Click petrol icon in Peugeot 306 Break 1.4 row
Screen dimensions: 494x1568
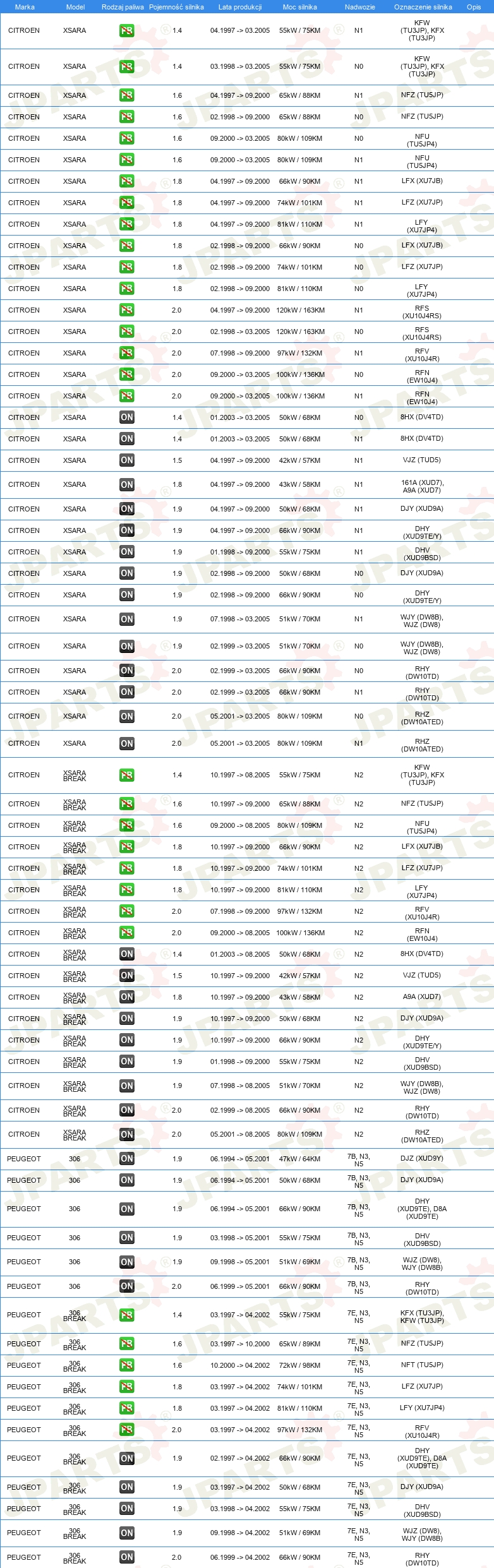[x=127, y=1315]
